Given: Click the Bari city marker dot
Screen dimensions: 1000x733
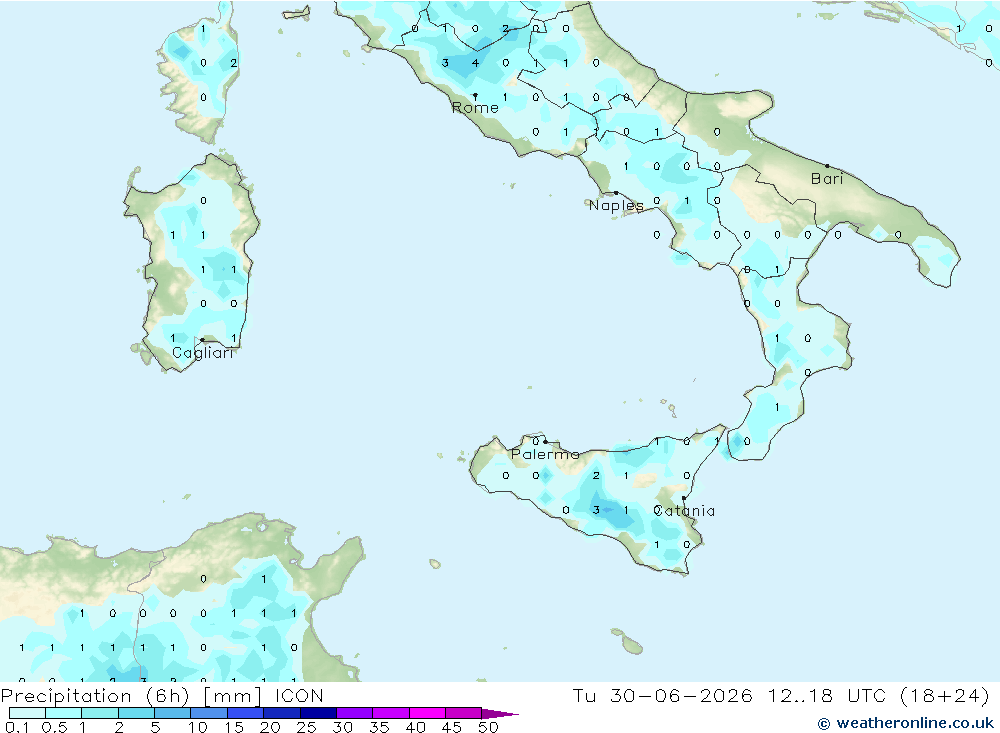Looking at the screenshot, I should pyautogui.click(x=827, y=166).
